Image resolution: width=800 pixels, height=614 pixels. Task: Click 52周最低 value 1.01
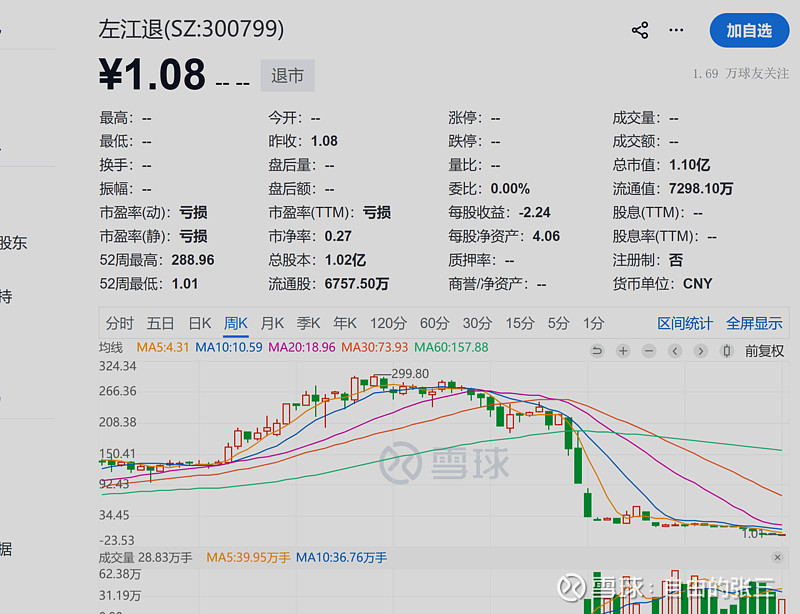pyautogui.click(x=185, y=284)
